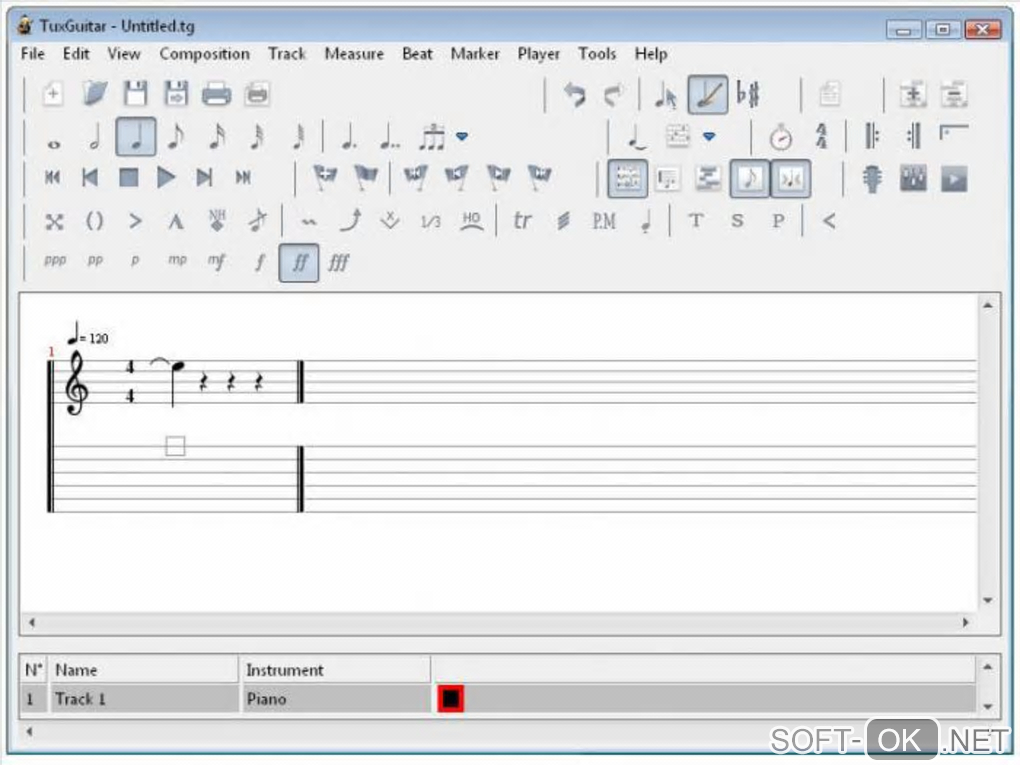This screenshot has width=1020, height=765.
Task: Toggle dead note X effect
Action: pos(54,221)
